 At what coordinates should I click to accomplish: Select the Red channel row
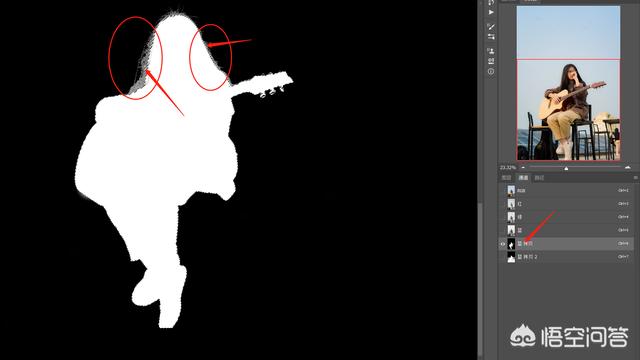566,203
